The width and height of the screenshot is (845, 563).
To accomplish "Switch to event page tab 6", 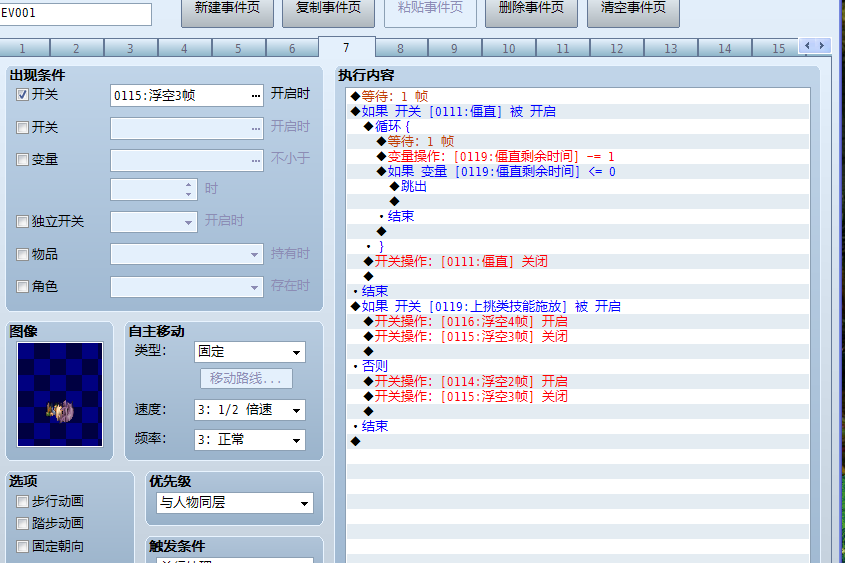I will (x=292, y=48).
